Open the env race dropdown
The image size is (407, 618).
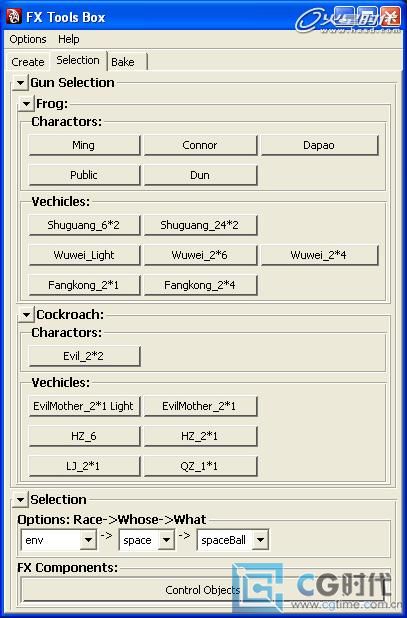[x=88, y=540]
